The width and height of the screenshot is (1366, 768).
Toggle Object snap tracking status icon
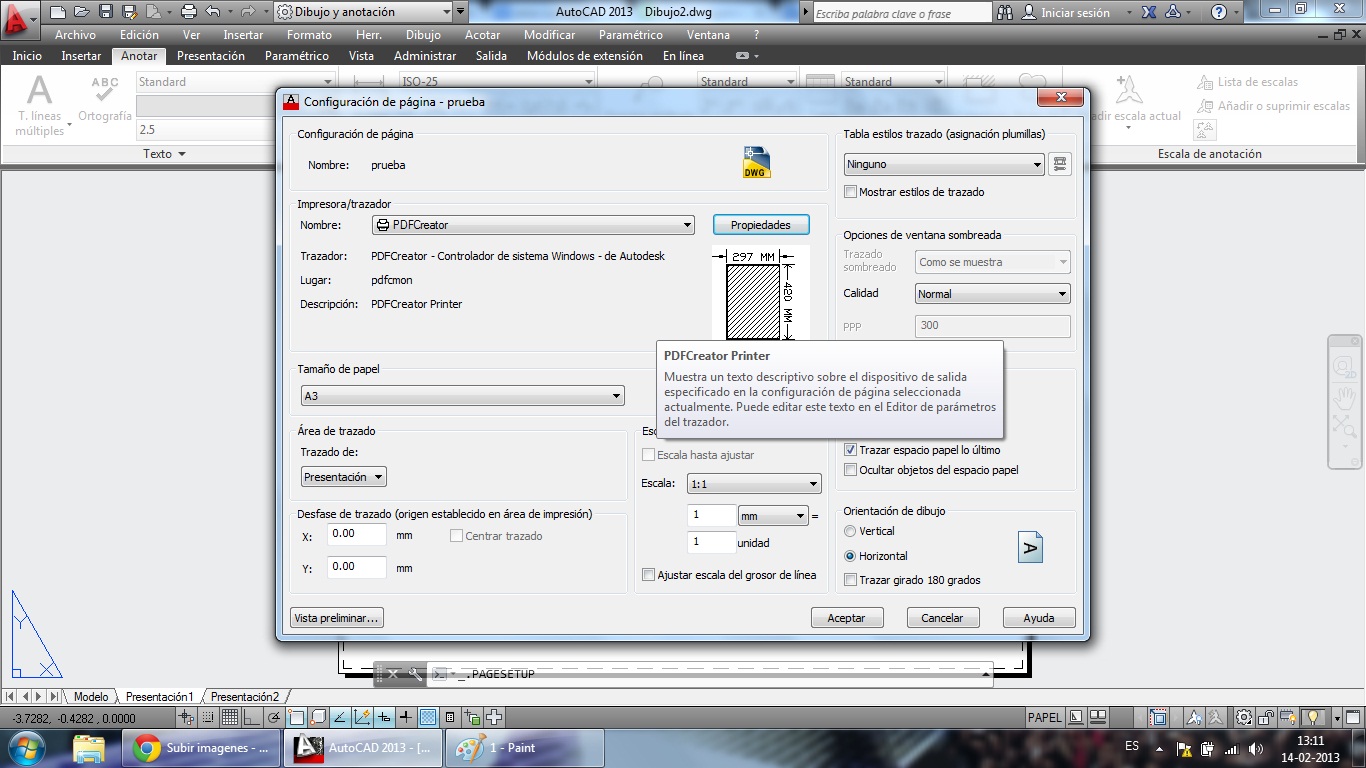pos(340,717)
